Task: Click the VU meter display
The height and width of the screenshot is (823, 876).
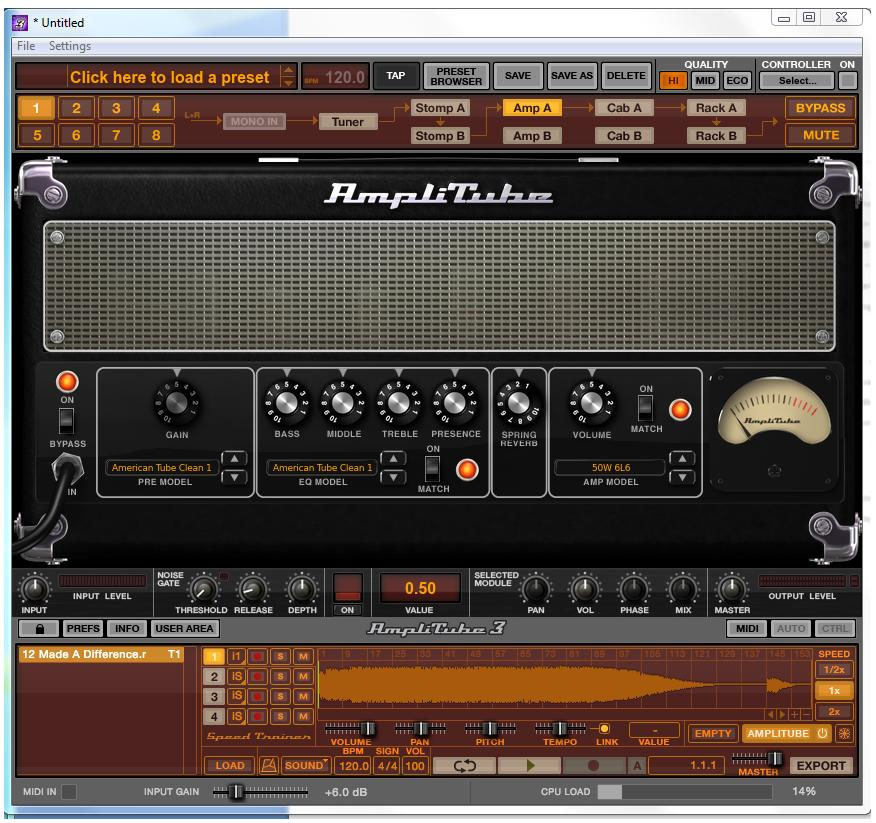Action: [x=774, y=412]
